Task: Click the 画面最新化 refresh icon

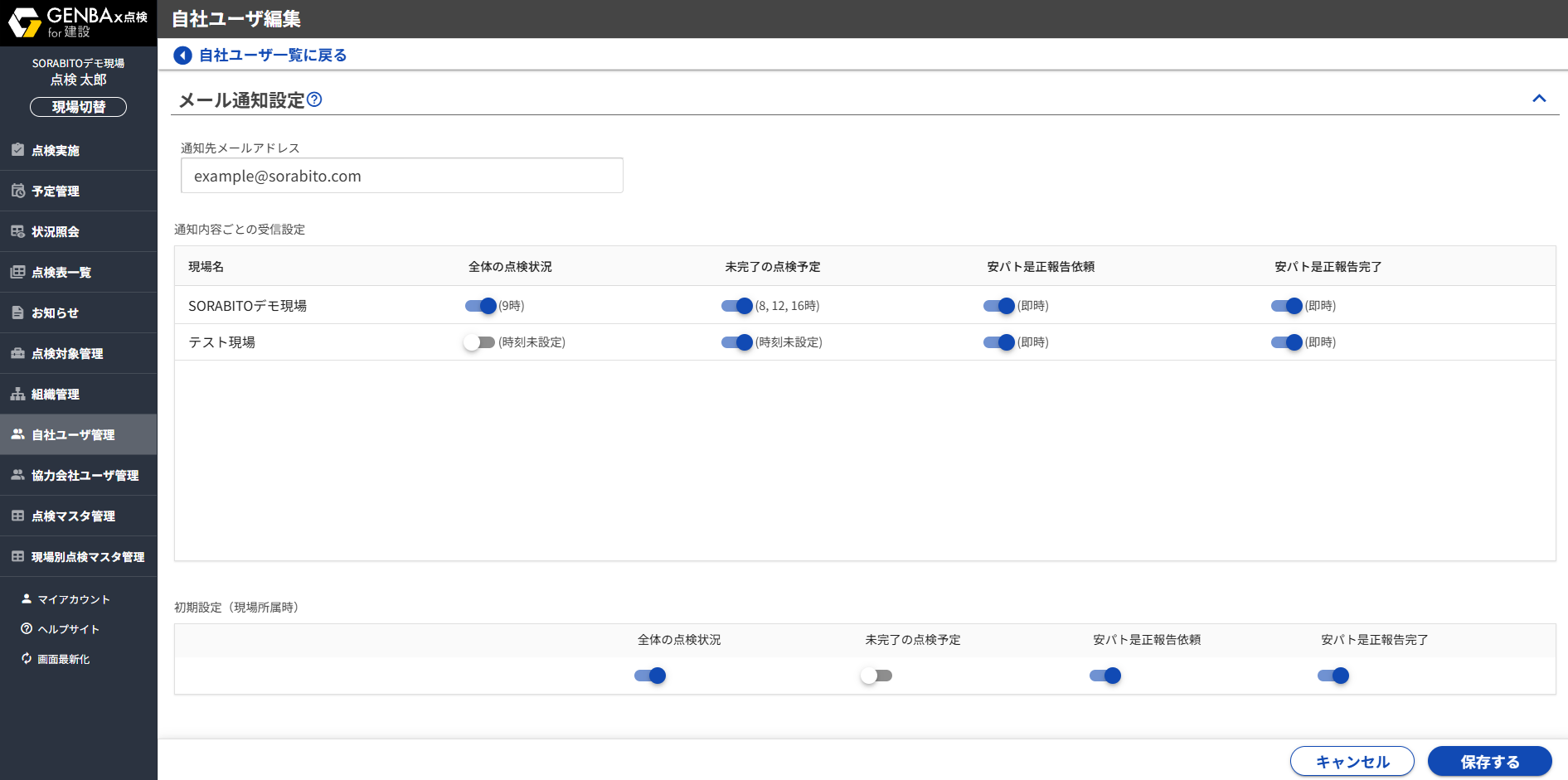Action: tap(27, 658)
